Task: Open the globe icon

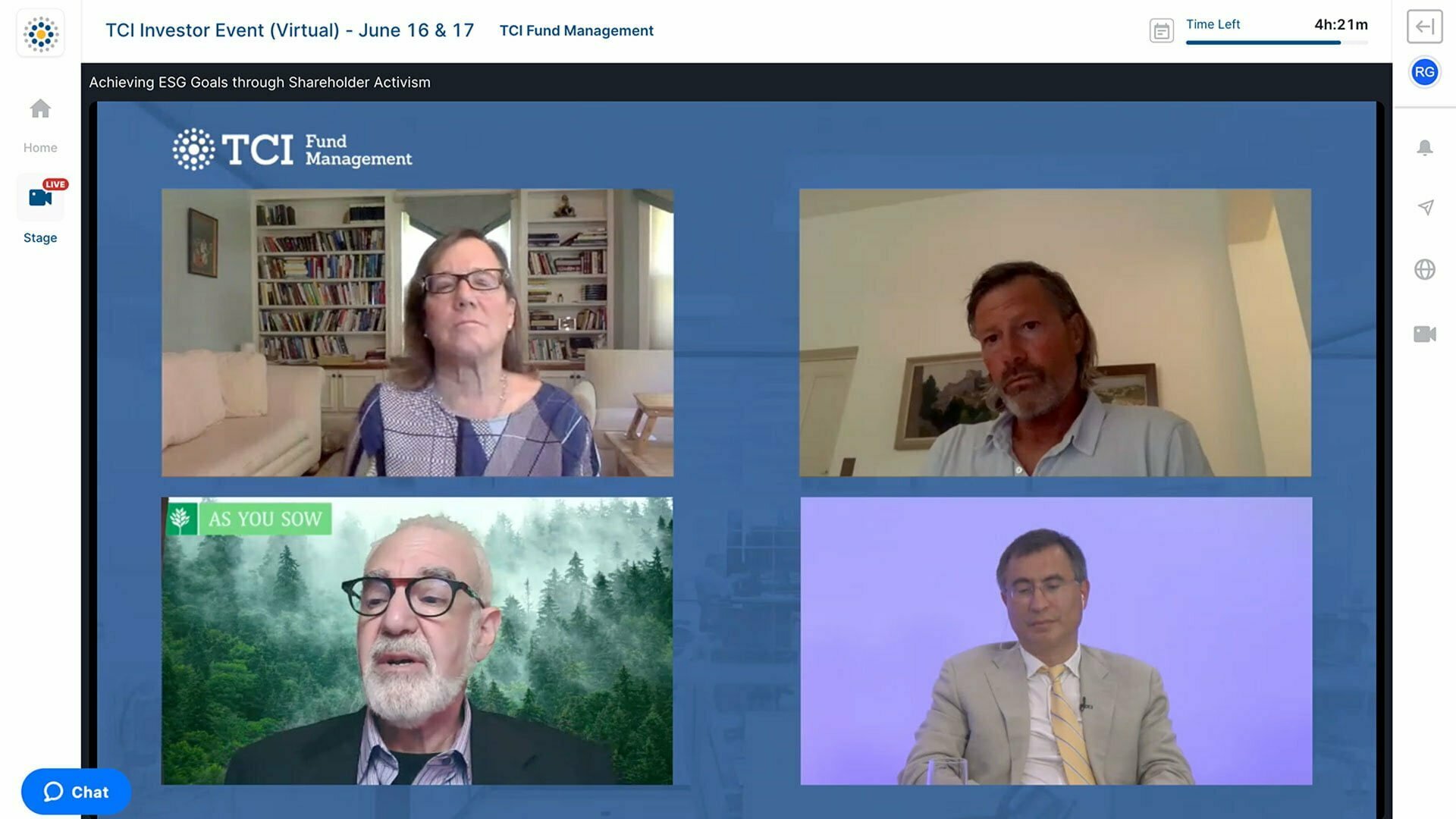Action: [1425, 269]
